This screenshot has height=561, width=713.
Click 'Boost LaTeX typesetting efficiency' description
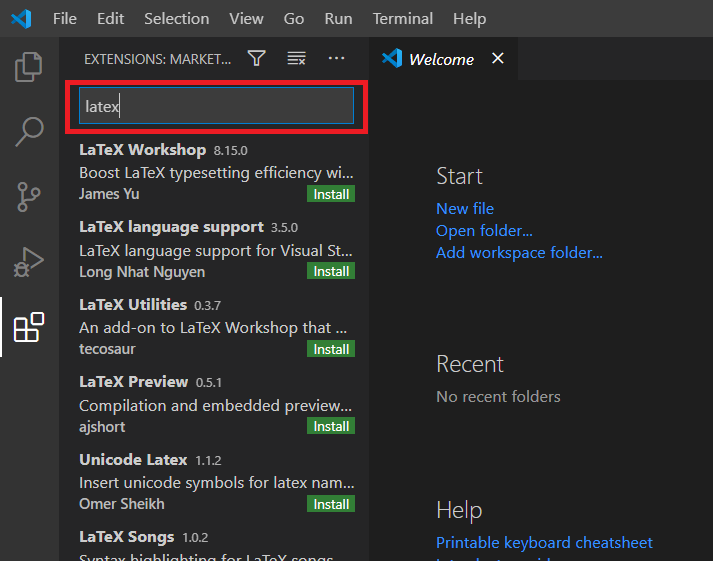coord(216,173)
